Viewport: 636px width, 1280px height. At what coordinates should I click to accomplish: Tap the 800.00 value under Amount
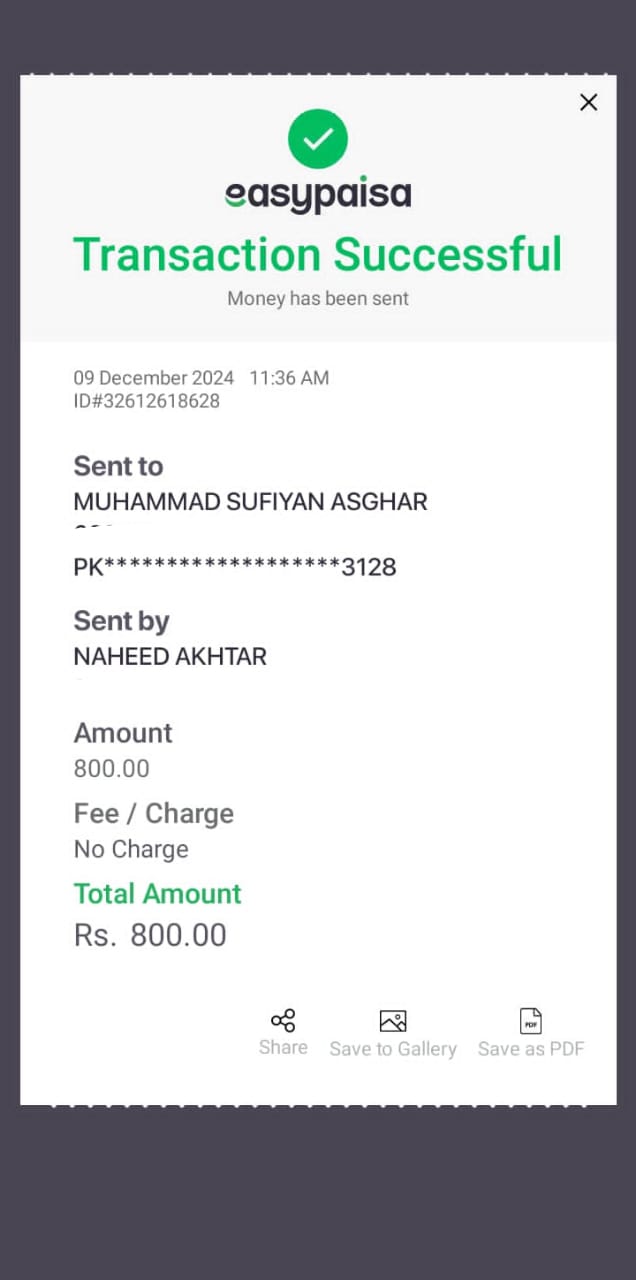pyautogui.click(x=112, y=769)
